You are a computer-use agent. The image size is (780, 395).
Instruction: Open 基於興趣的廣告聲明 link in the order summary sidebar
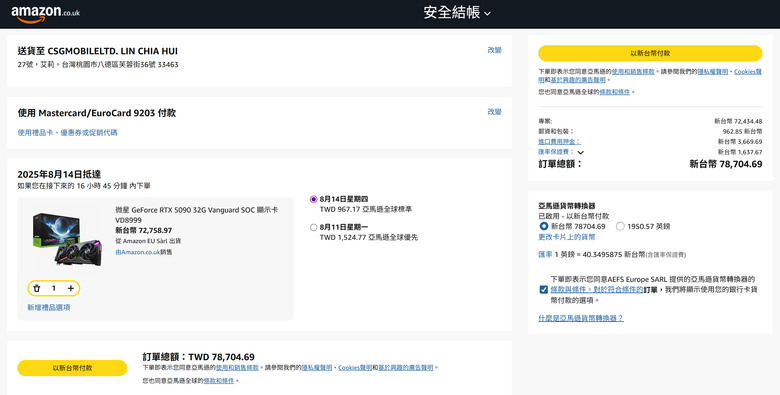pos(578,80)
